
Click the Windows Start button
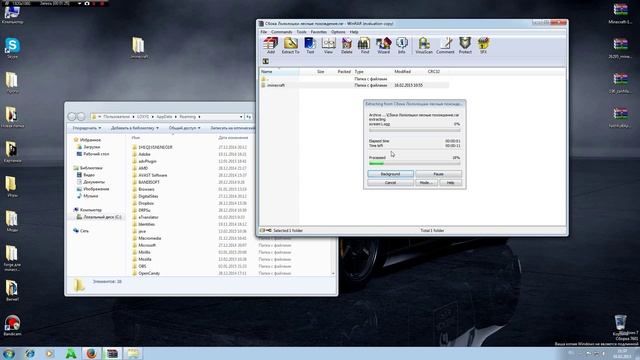click(x=9, y=353)
